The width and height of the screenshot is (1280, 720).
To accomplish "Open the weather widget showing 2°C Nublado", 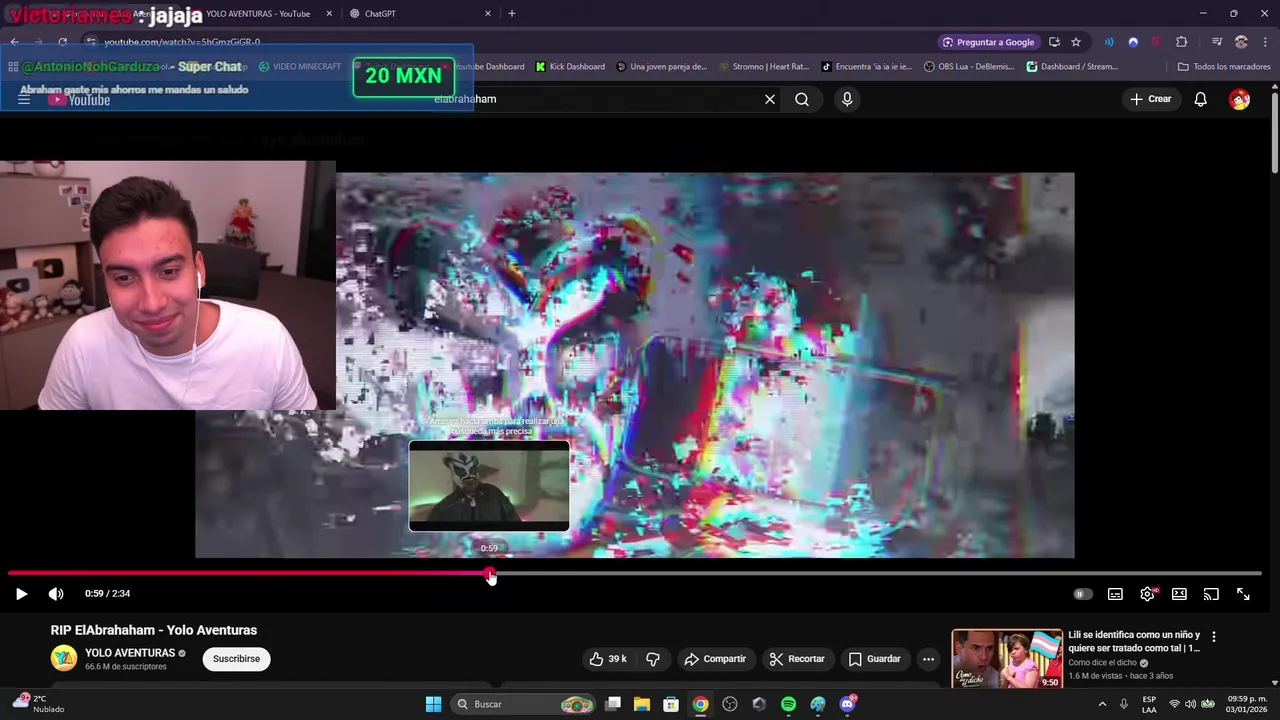I will pos(38,704).
